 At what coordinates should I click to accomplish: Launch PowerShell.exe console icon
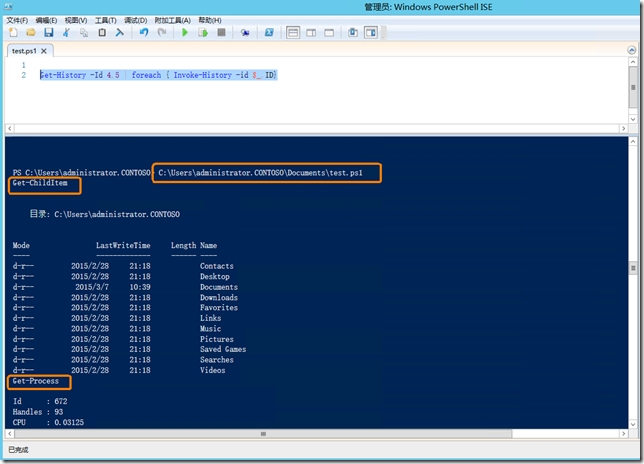[269, 32]
